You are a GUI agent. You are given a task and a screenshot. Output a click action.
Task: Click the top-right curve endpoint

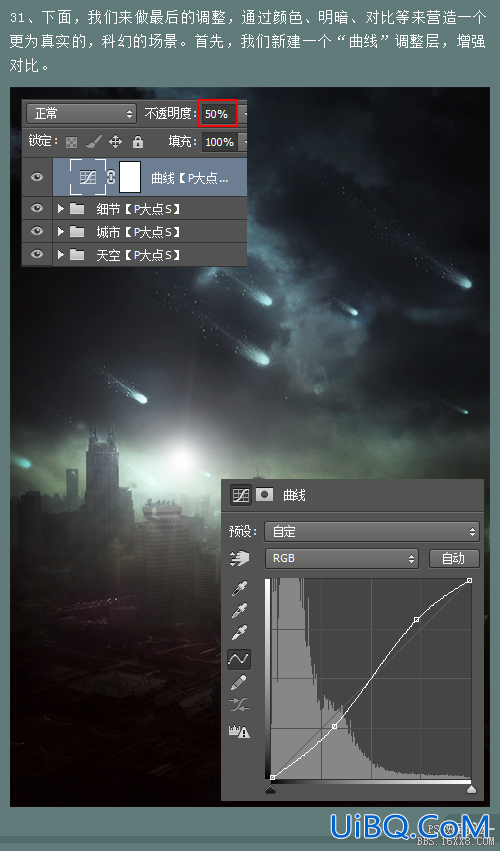point(470,581)
